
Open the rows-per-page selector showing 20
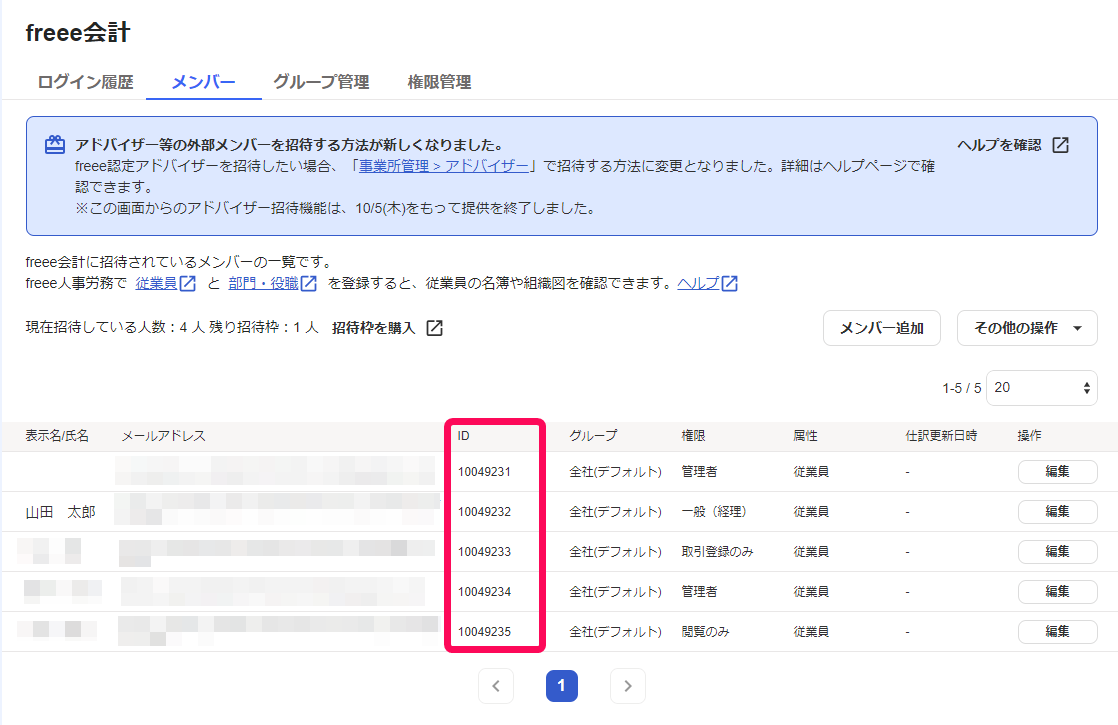[1042, 388]
